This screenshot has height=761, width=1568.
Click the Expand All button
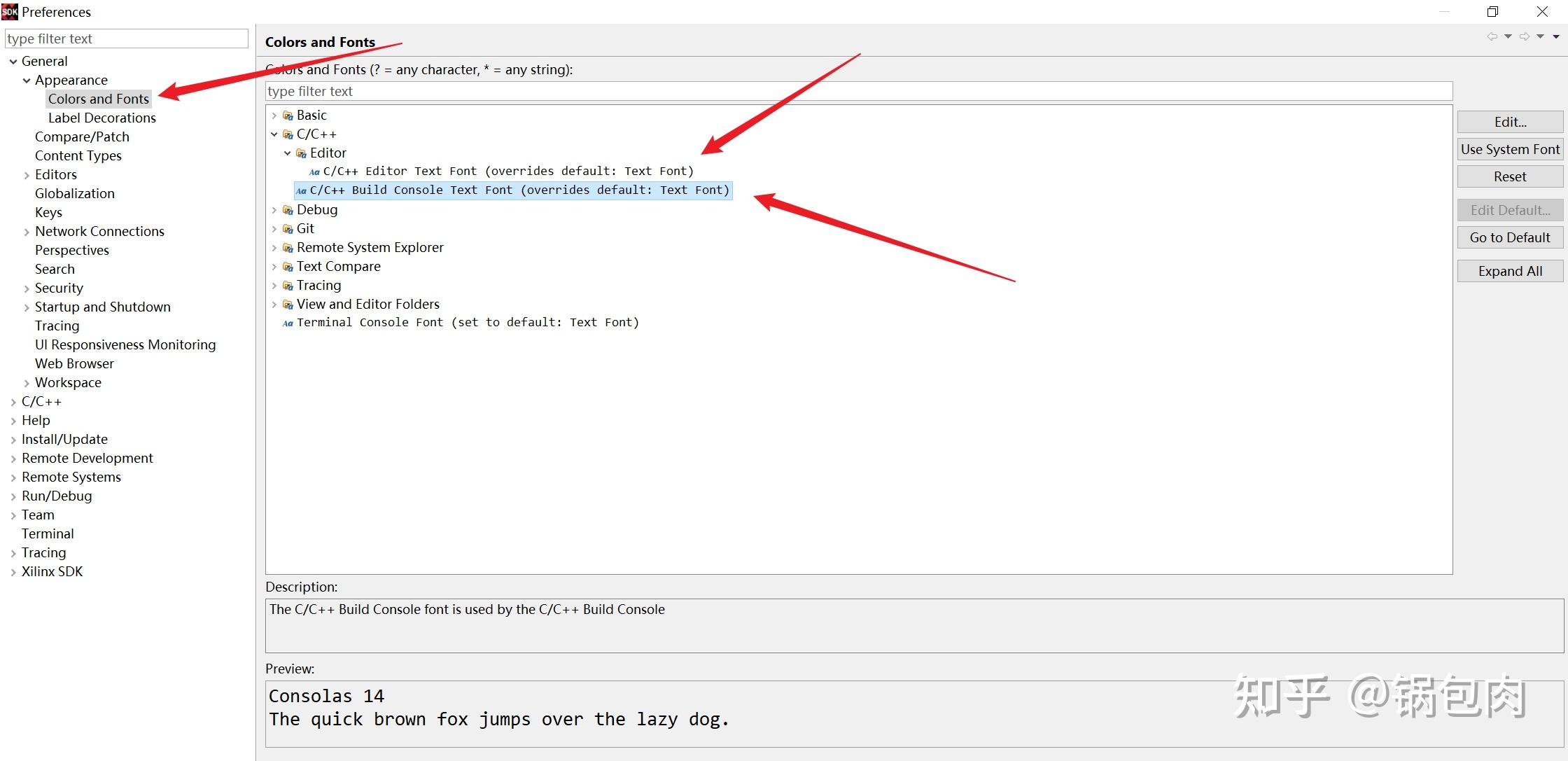(1510, 271)
